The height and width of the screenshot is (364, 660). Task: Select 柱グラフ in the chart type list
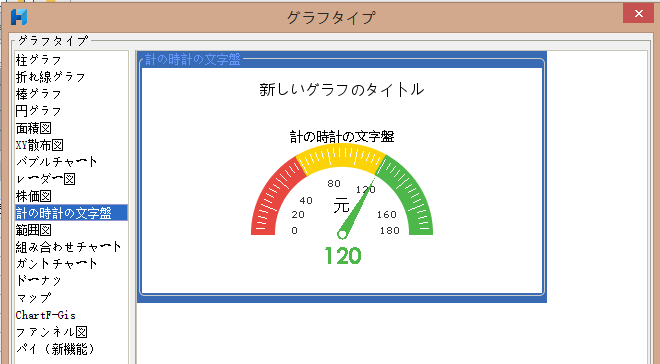tap(39, 60)
